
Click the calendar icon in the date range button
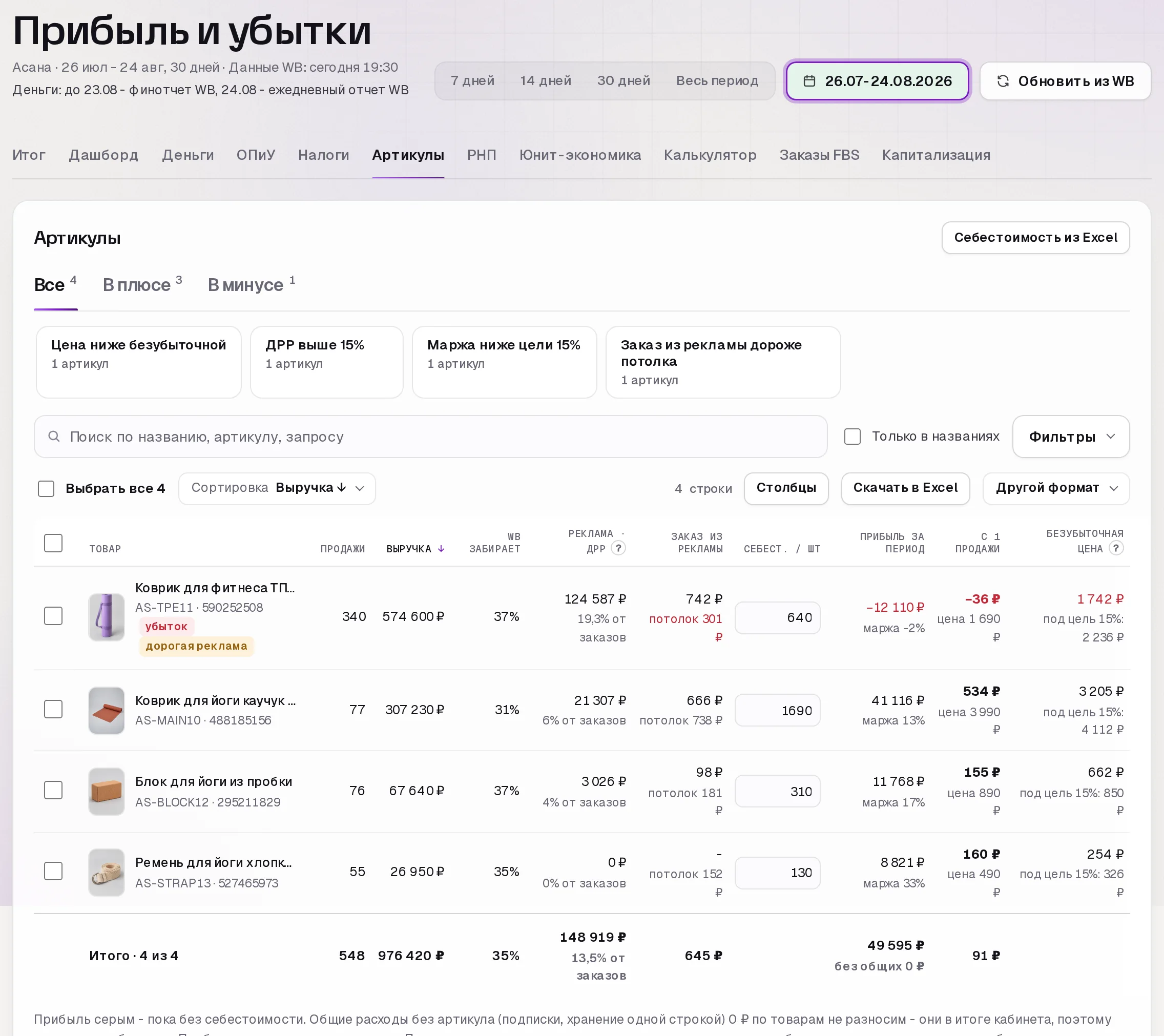coord(809,81)
